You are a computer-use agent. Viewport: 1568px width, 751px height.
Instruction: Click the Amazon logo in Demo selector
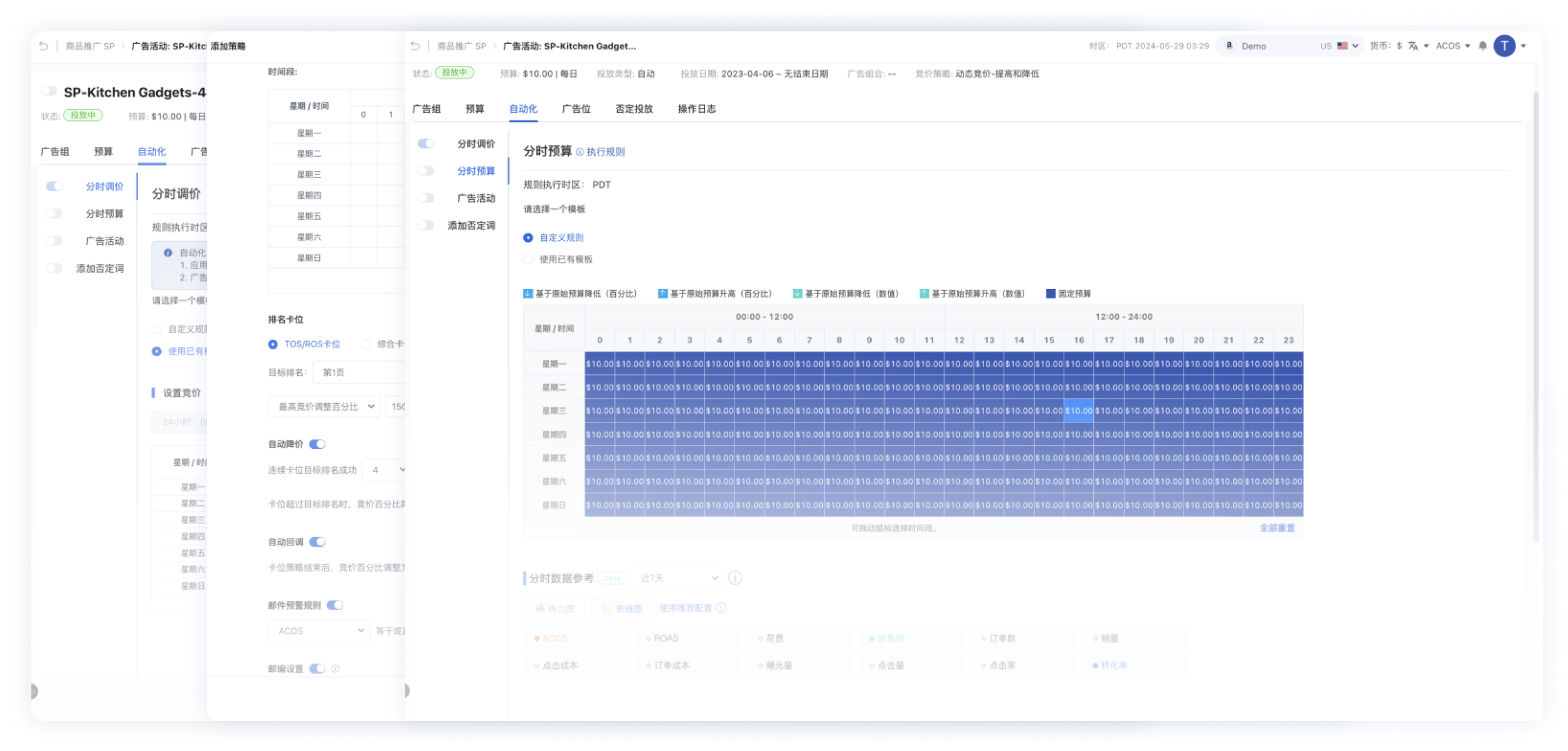click(1229, 46)
